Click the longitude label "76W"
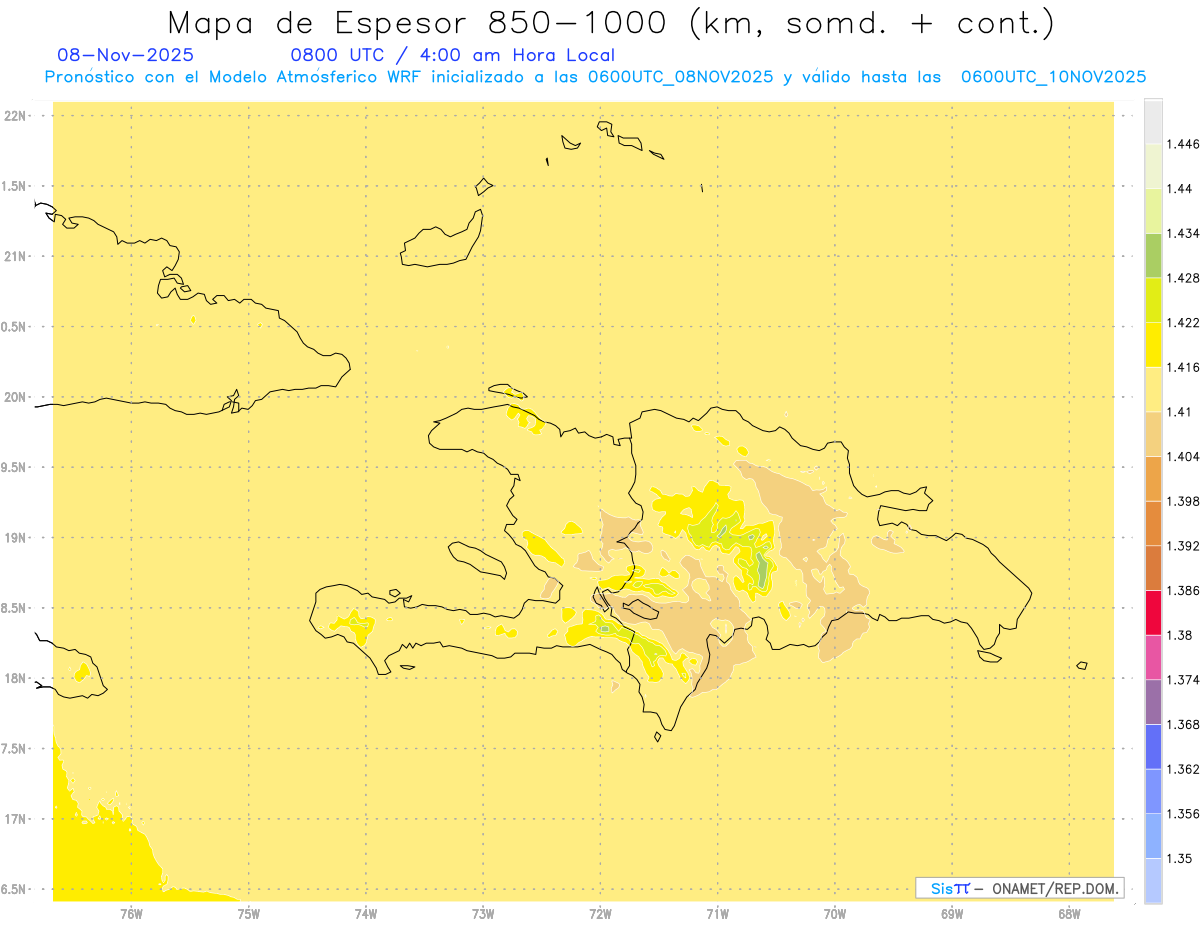 coord(131,913)
